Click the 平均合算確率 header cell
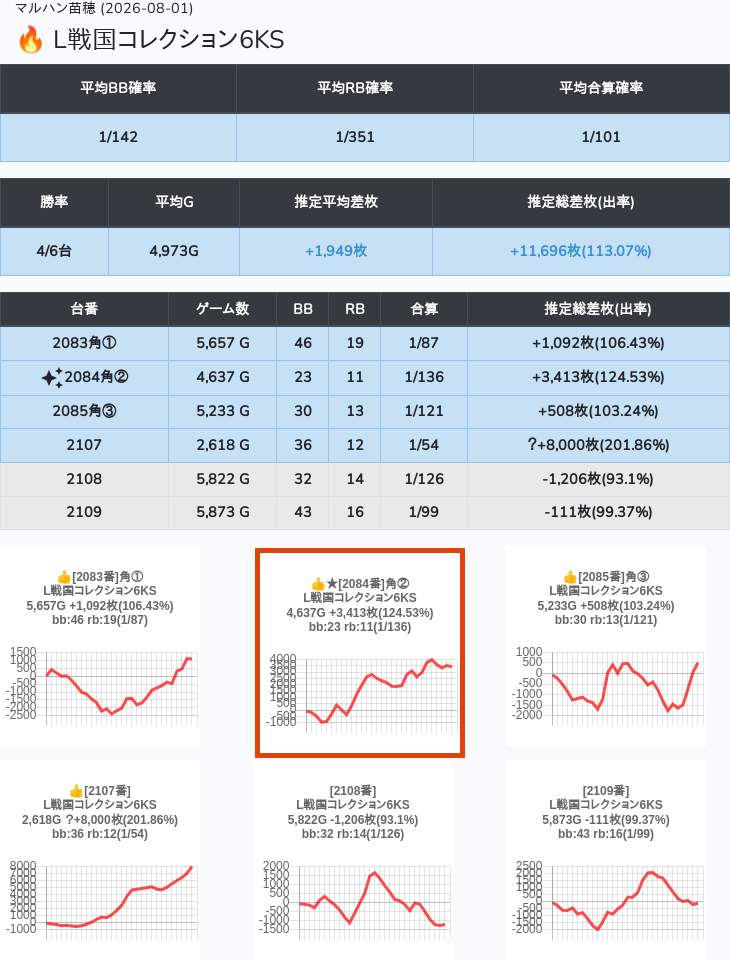The image size is (730, 960). coord(601,88)
